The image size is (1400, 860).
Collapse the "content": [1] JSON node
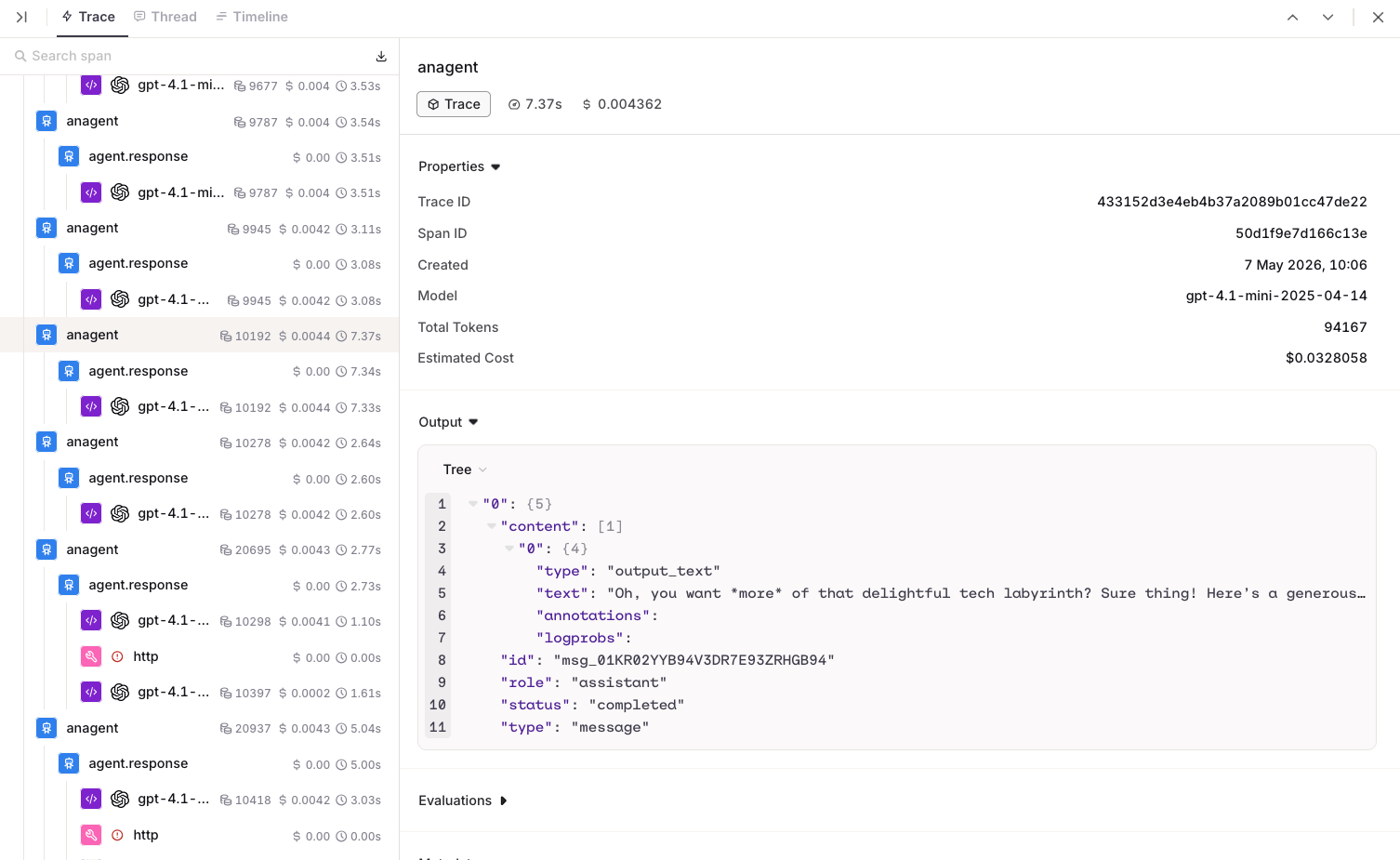[x=491, y=526]
